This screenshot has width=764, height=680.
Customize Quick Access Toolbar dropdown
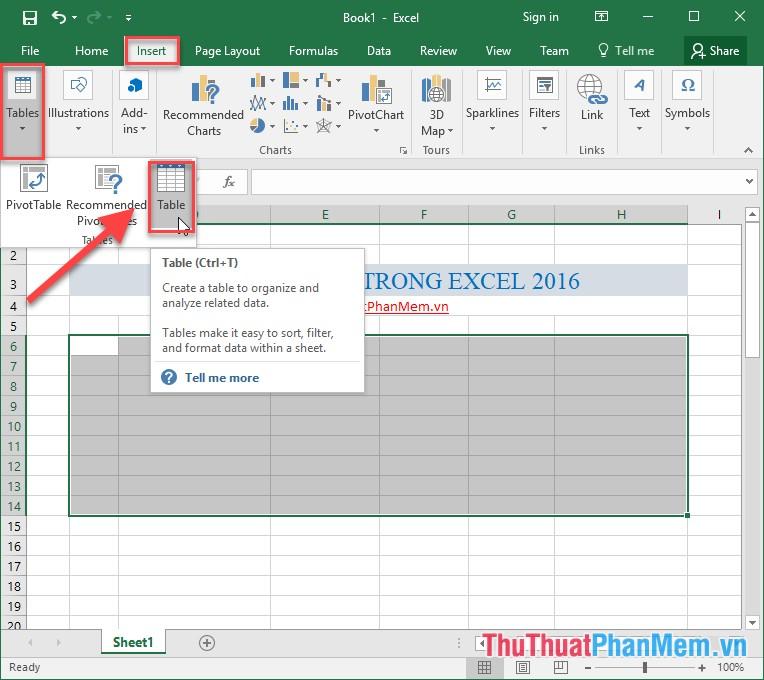(128, 18)
